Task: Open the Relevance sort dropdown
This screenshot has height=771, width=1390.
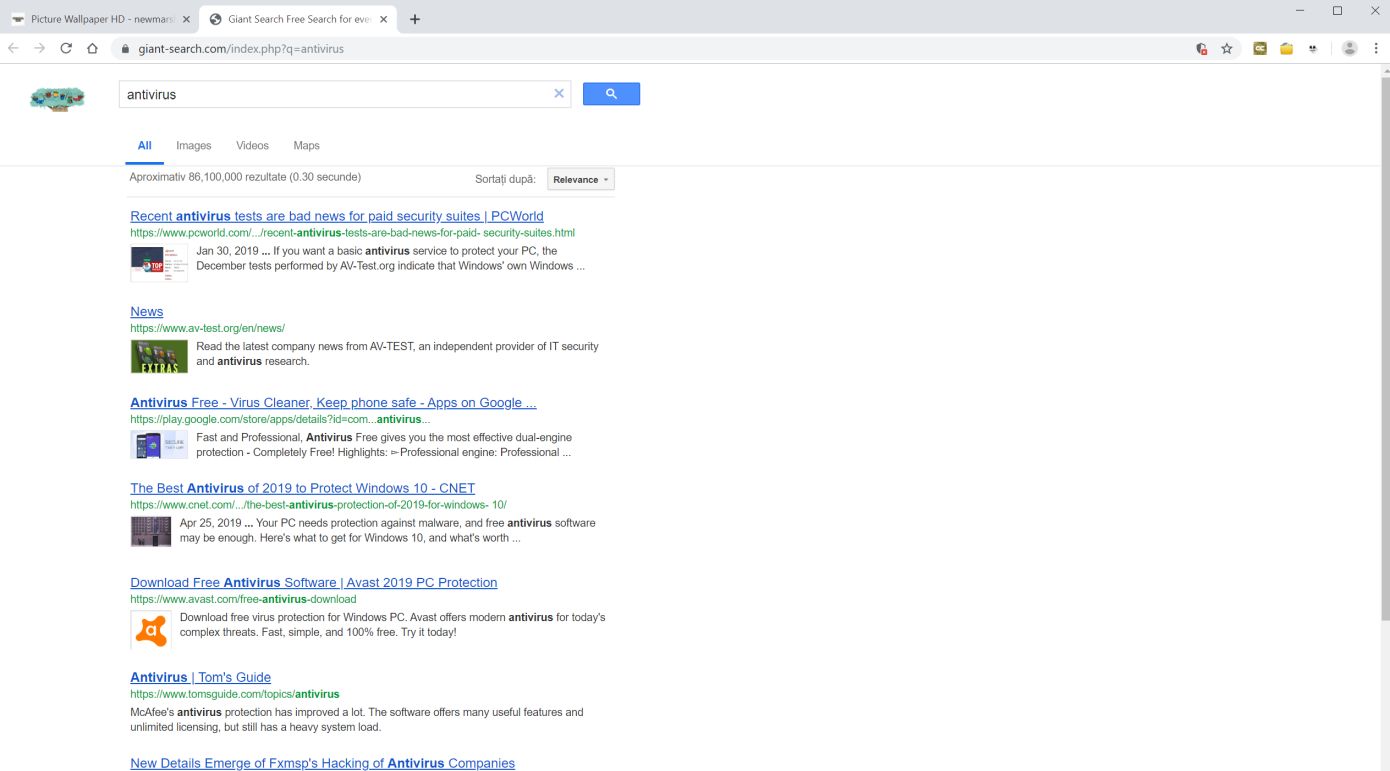Action: 581,180
